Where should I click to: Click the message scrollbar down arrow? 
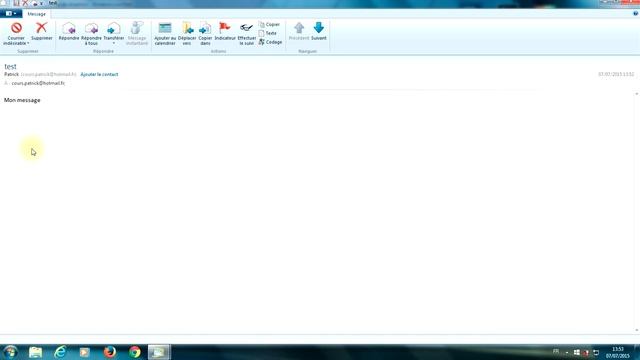[636, 330]
